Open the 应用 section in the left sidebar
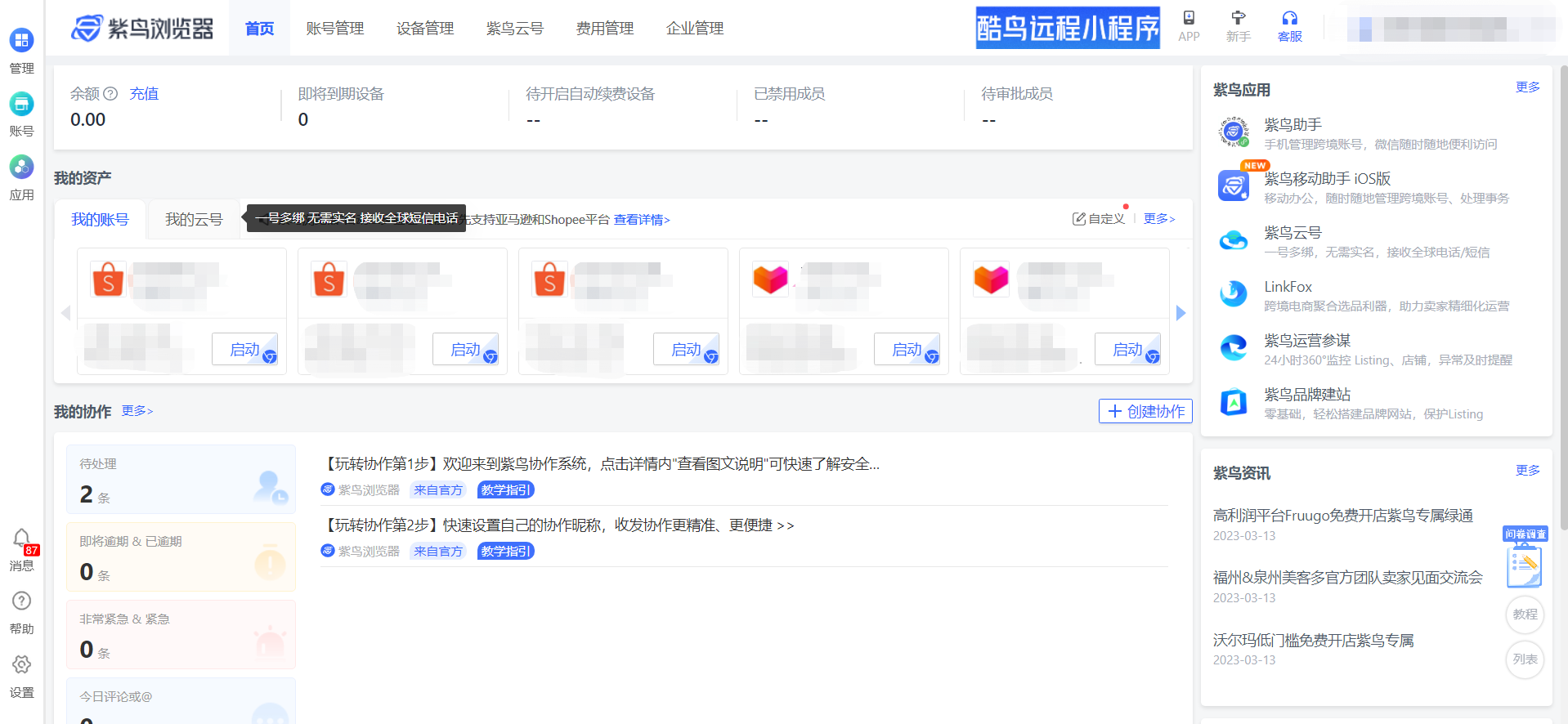The height and width of the screenshot is (724, 1568). click(x=21, y=178)
